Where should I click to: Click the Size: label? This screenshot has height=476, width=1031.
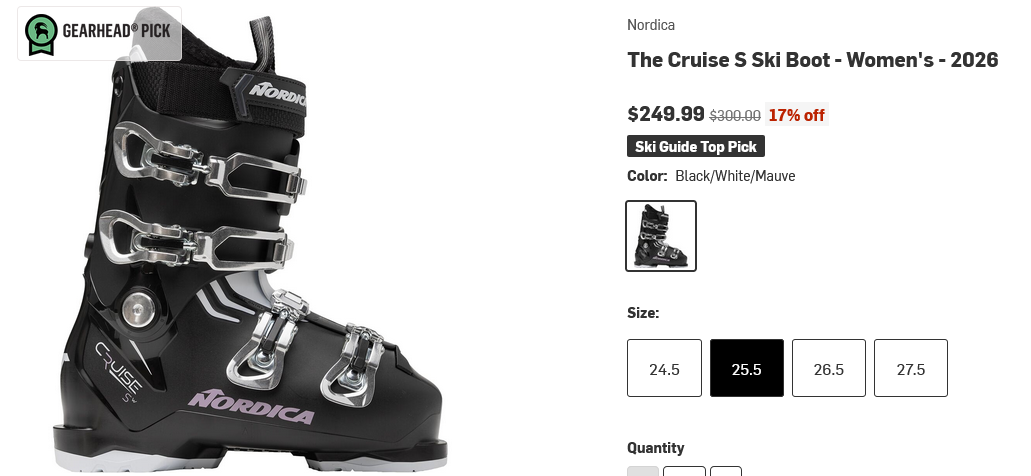point(643,313)
